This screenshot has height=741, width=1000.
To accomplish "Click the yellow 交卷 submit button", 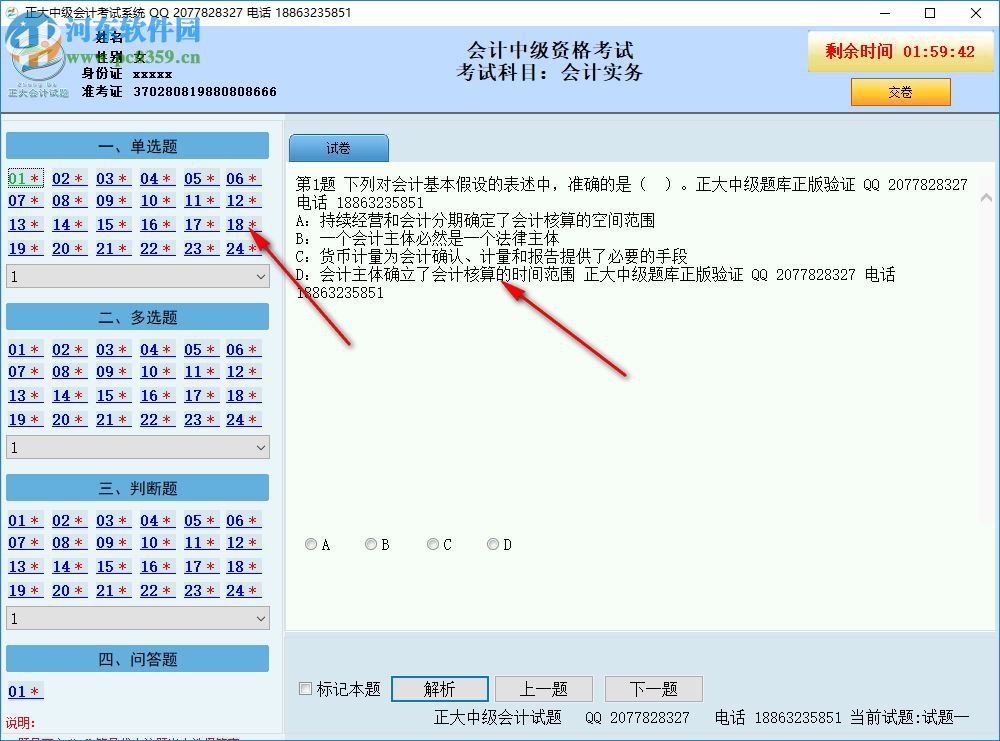I will click(899, 91).
